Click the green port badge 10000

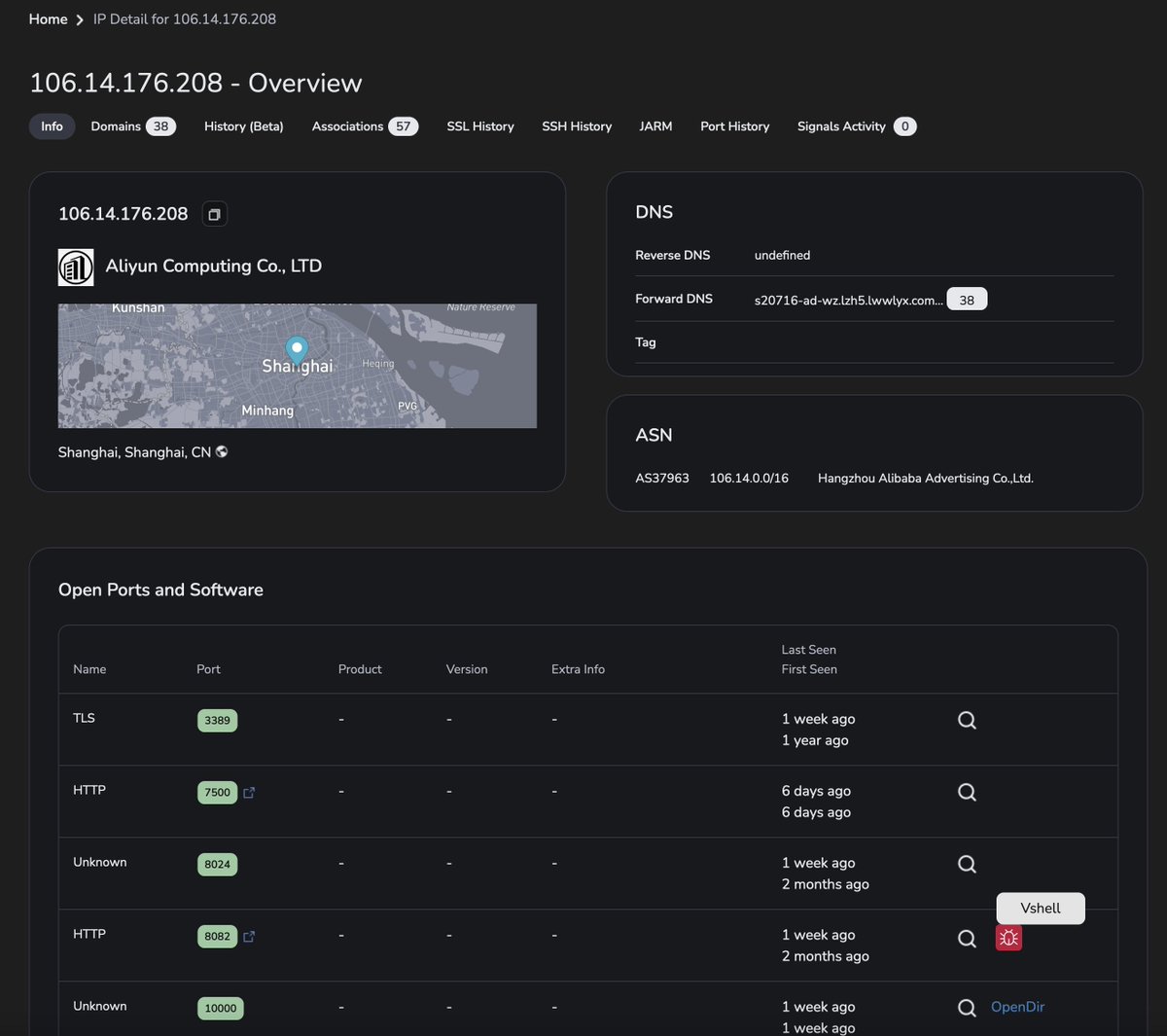click(x=220, y=1009)
